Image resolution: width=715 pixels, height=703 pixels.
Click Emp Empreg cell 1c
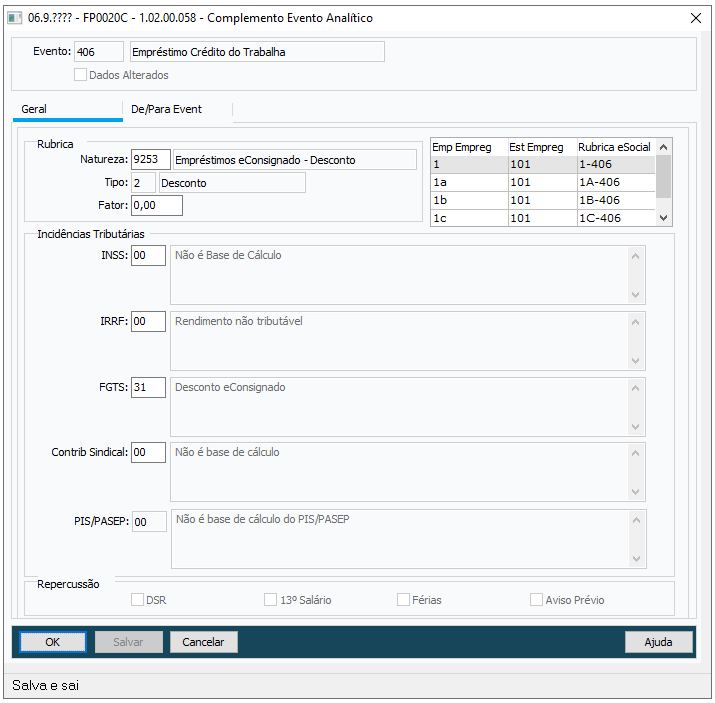[x=469, y=218]
